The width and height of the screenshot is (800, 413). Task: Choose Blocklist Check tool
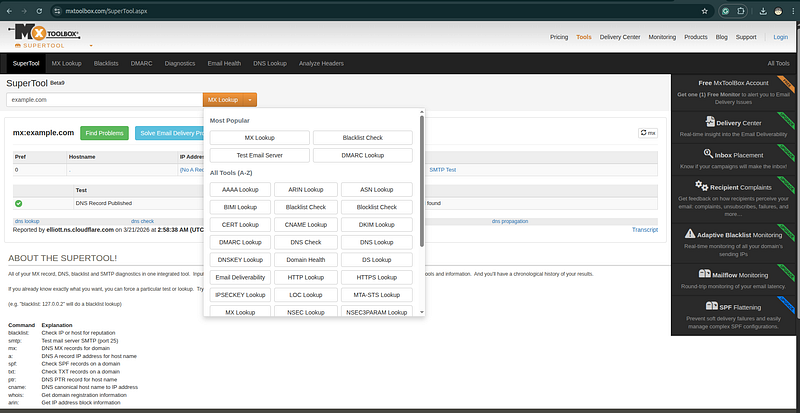point(377,207)
